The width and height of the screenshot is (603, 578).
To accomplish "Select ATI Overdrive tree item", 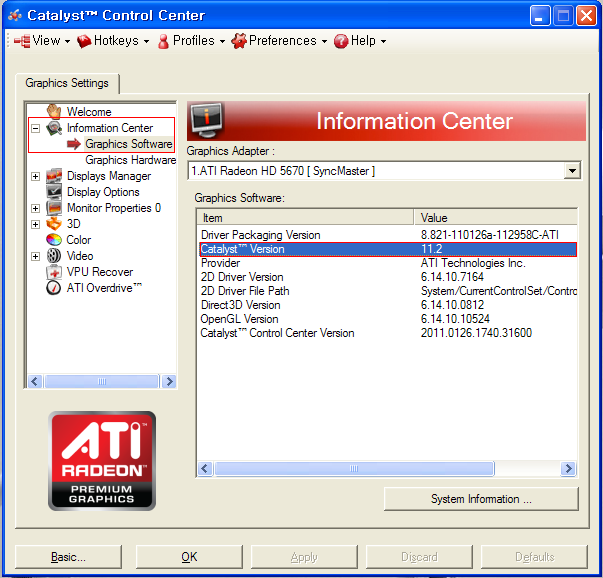I will point(104,288).
